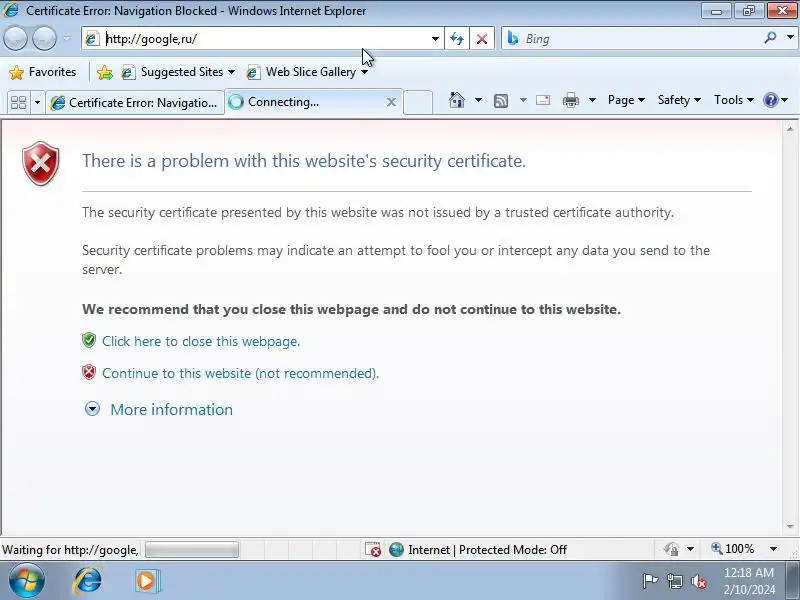The height and width of the screenshot is (600, 800).
Task: Click the Action Center flag tray icon
Action: point(649,581)
